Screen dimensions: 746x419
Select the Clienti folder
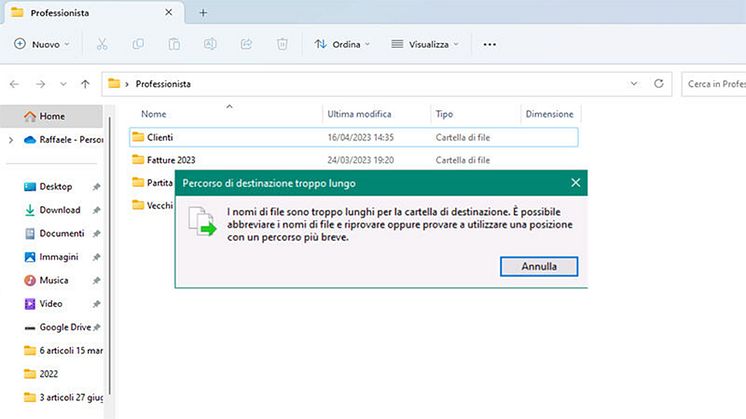tap(160, 136)
